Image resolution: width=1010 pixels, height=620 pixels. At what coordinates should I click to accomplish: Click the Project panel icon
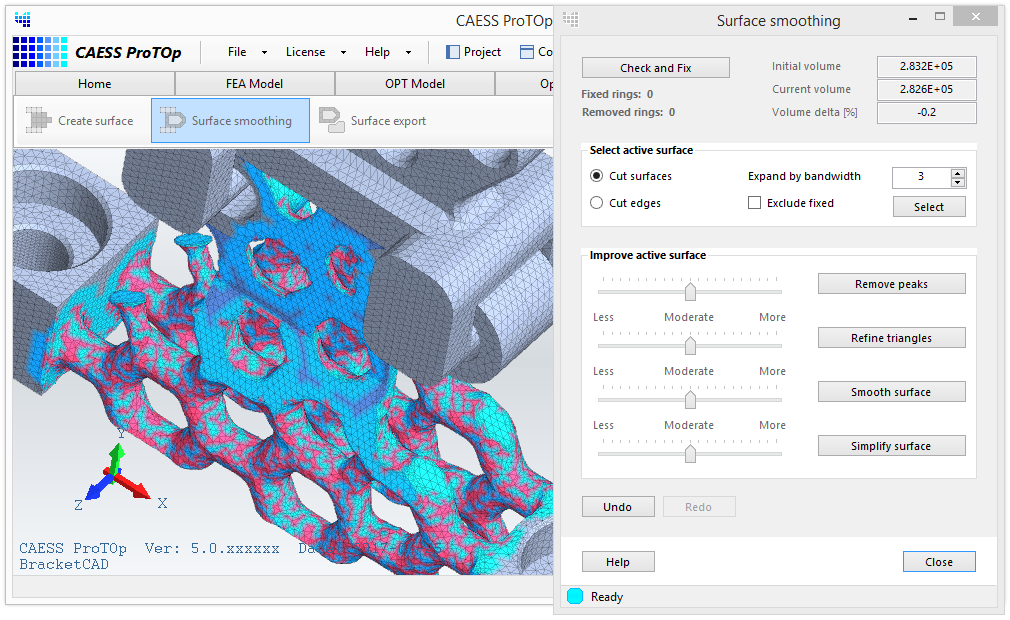coord(453,52)
